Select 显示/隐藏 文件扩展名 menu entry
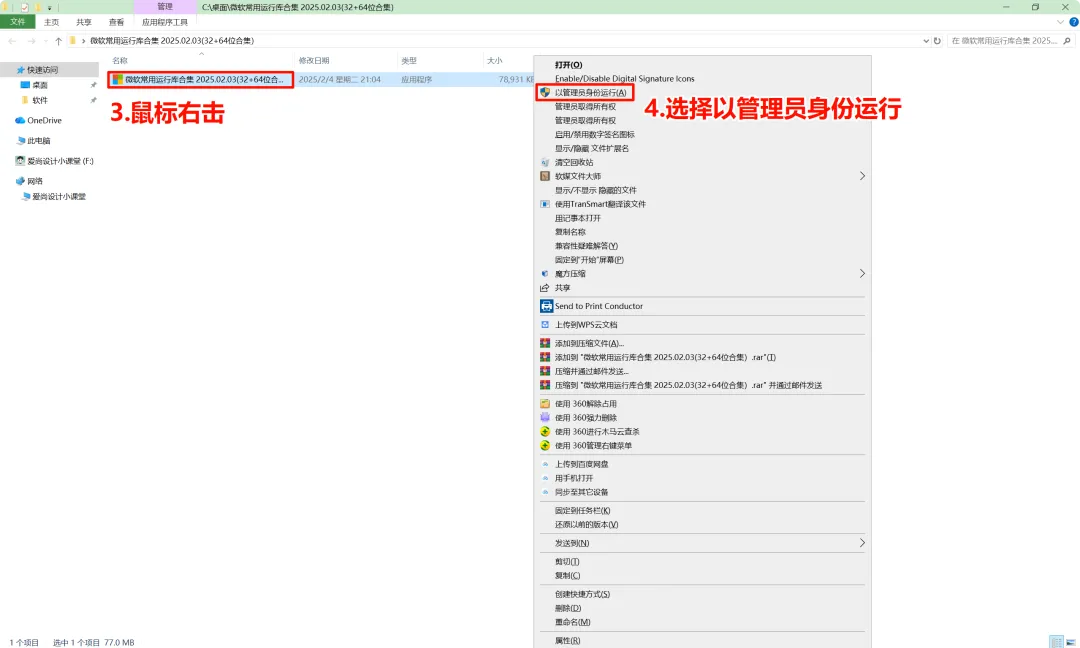Screen dimensions: 1080x648 click(592, 149)
